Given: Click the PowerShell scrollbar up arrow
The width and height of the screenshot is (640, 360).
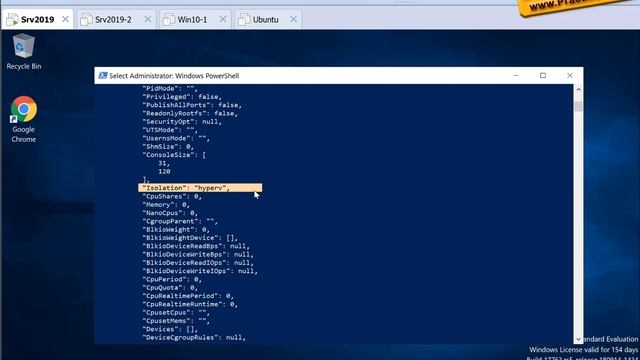Looking at the screenshot, I should (578, 89).
